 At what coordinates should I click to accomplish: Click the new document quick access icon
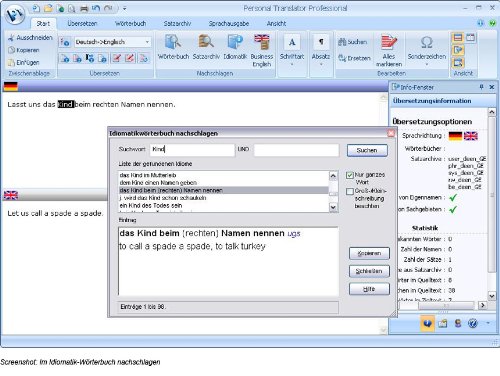click(36, 8)
